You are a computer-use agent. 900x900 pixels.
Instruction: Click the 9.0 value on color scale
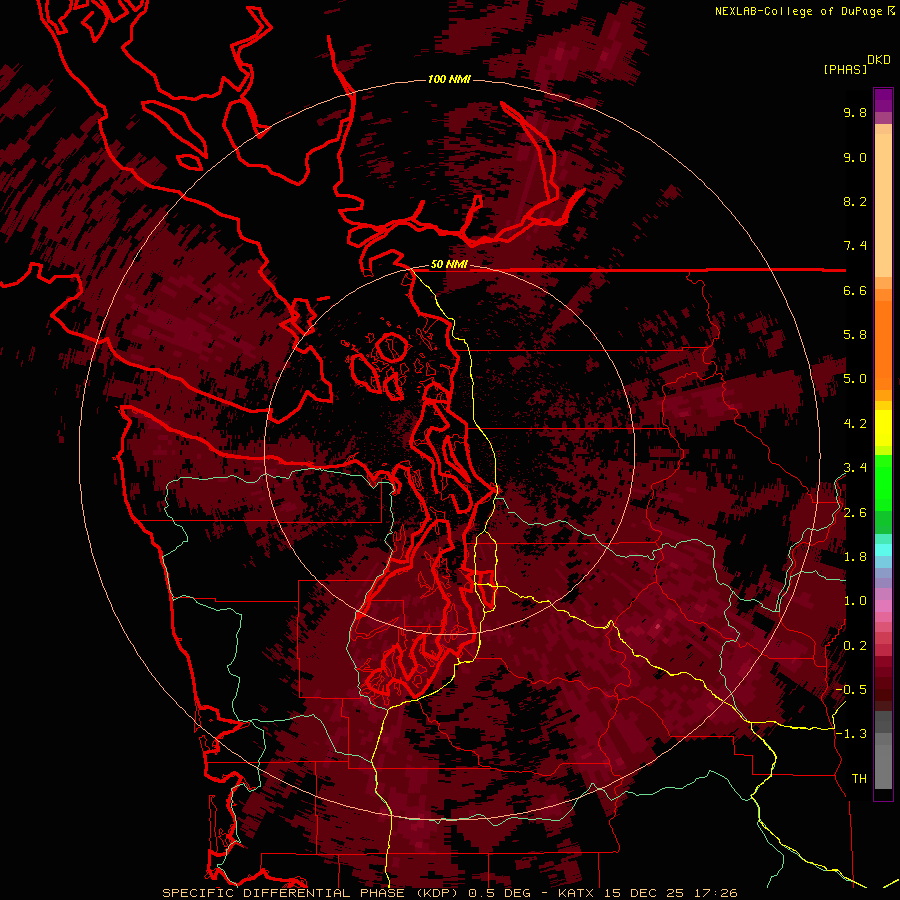point(855,157)
